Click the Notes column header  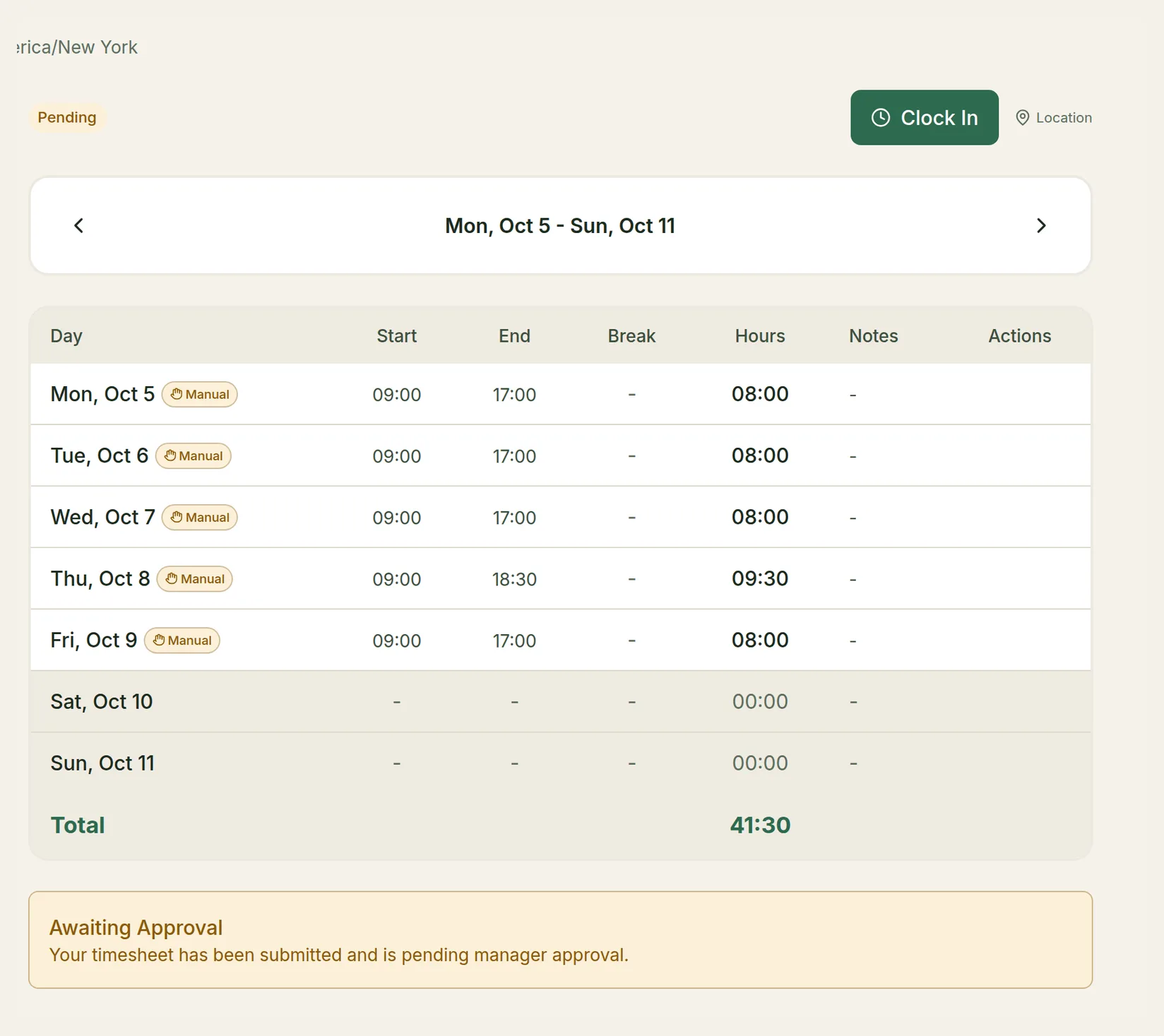pos(874,335)
